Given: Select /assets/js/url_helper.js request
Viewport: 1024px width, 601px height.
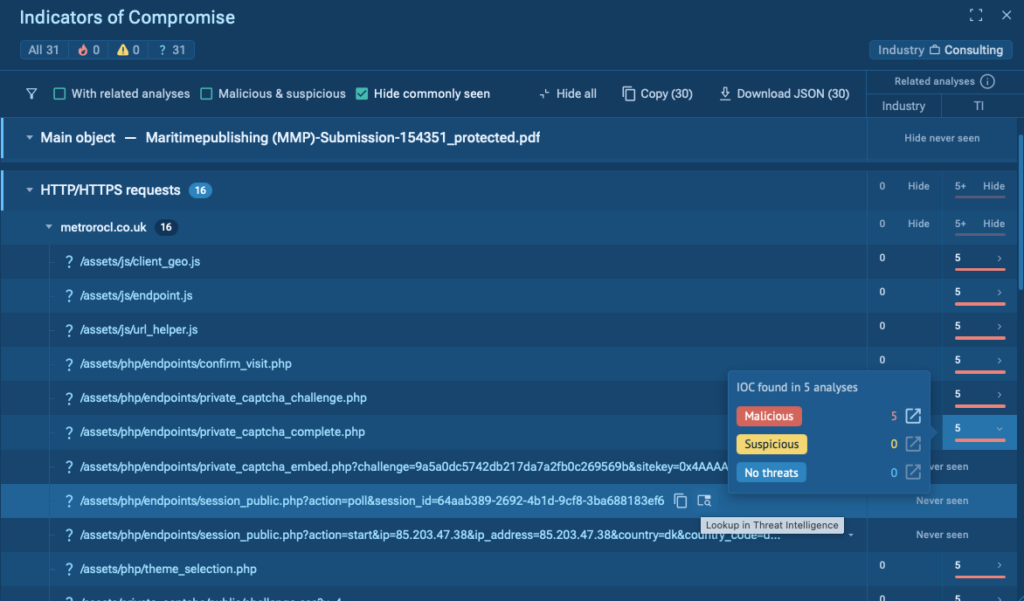Looking at the screenshot, I should pyautogui.click(x=138, y=329).
